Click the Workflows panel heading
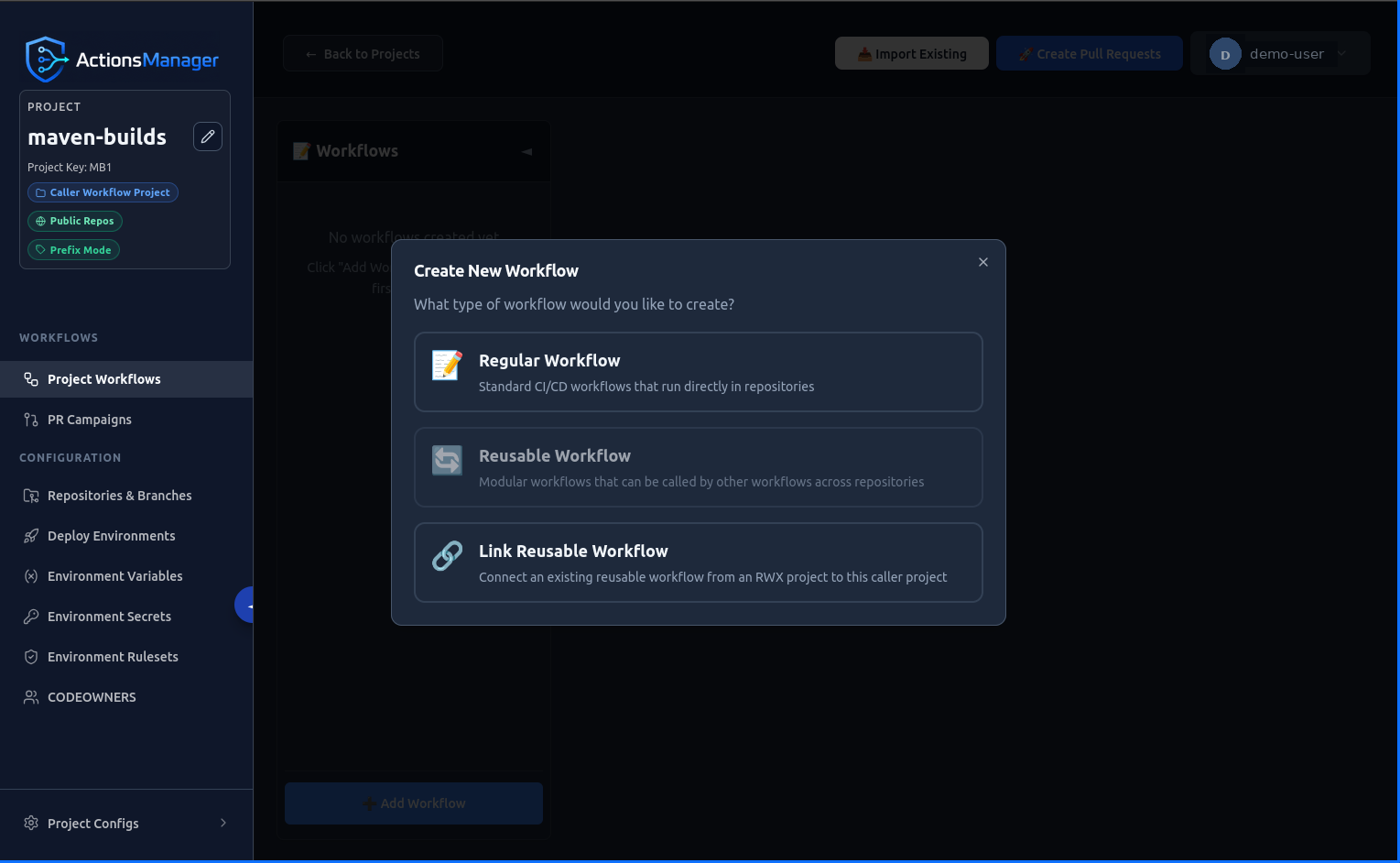This screenshot has width=1400, height=863. tap(357, 151)
